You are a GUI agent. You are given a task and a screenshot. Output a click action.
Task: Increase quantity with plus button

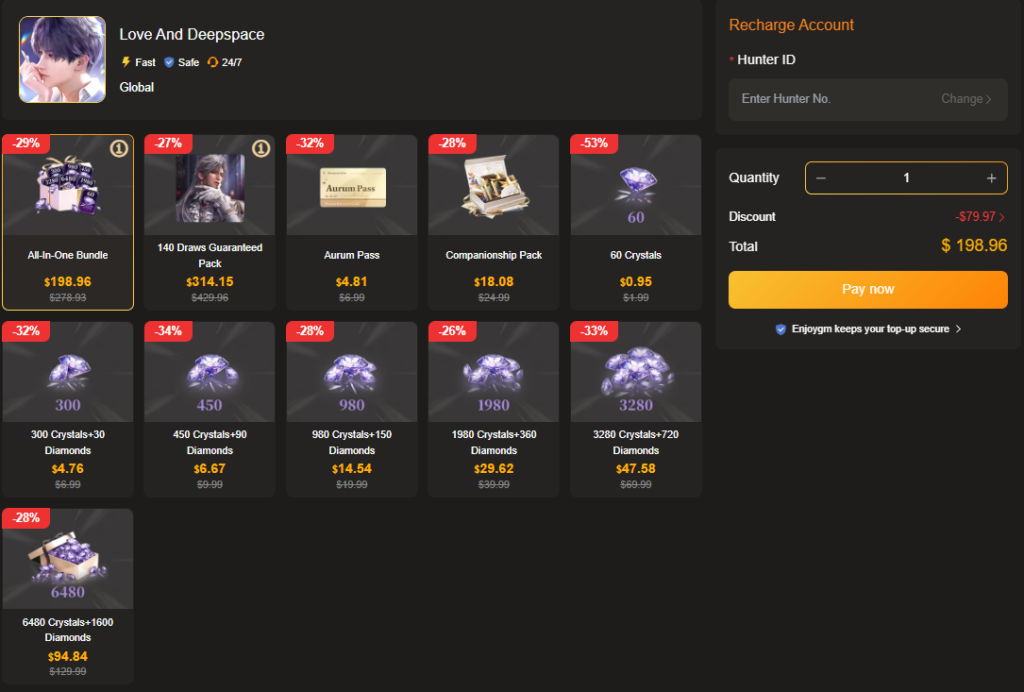[x=991, y=178]
